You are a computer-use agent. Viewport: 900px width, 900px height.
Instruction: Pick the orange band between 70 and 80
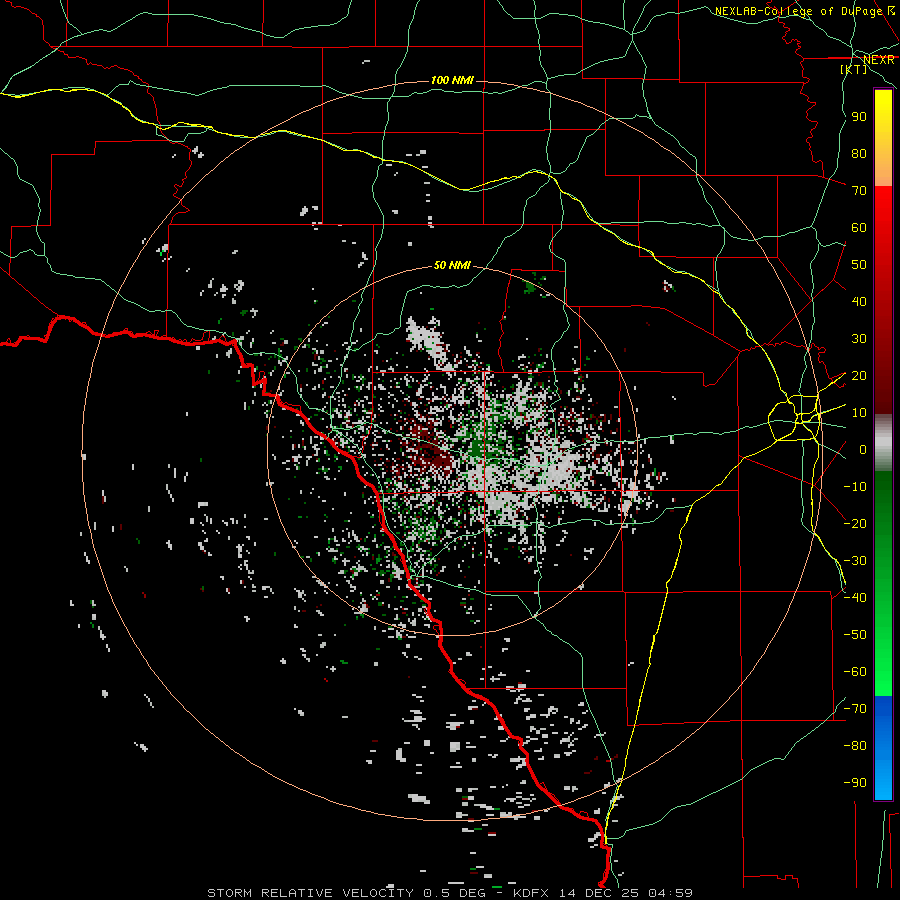coord(883,172)
